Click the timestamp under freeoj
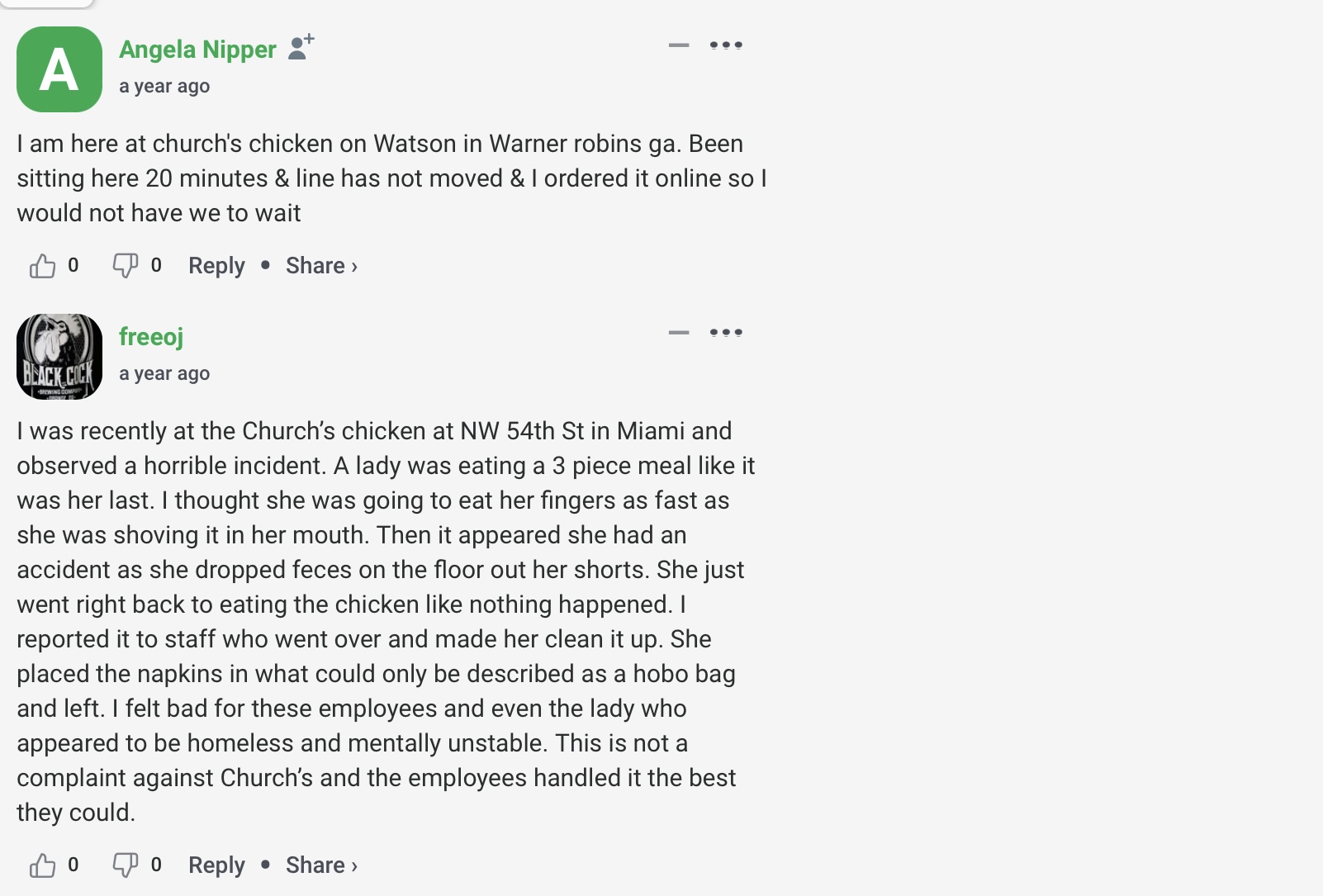Screen dimensions: 1323x896 [164, 373]
